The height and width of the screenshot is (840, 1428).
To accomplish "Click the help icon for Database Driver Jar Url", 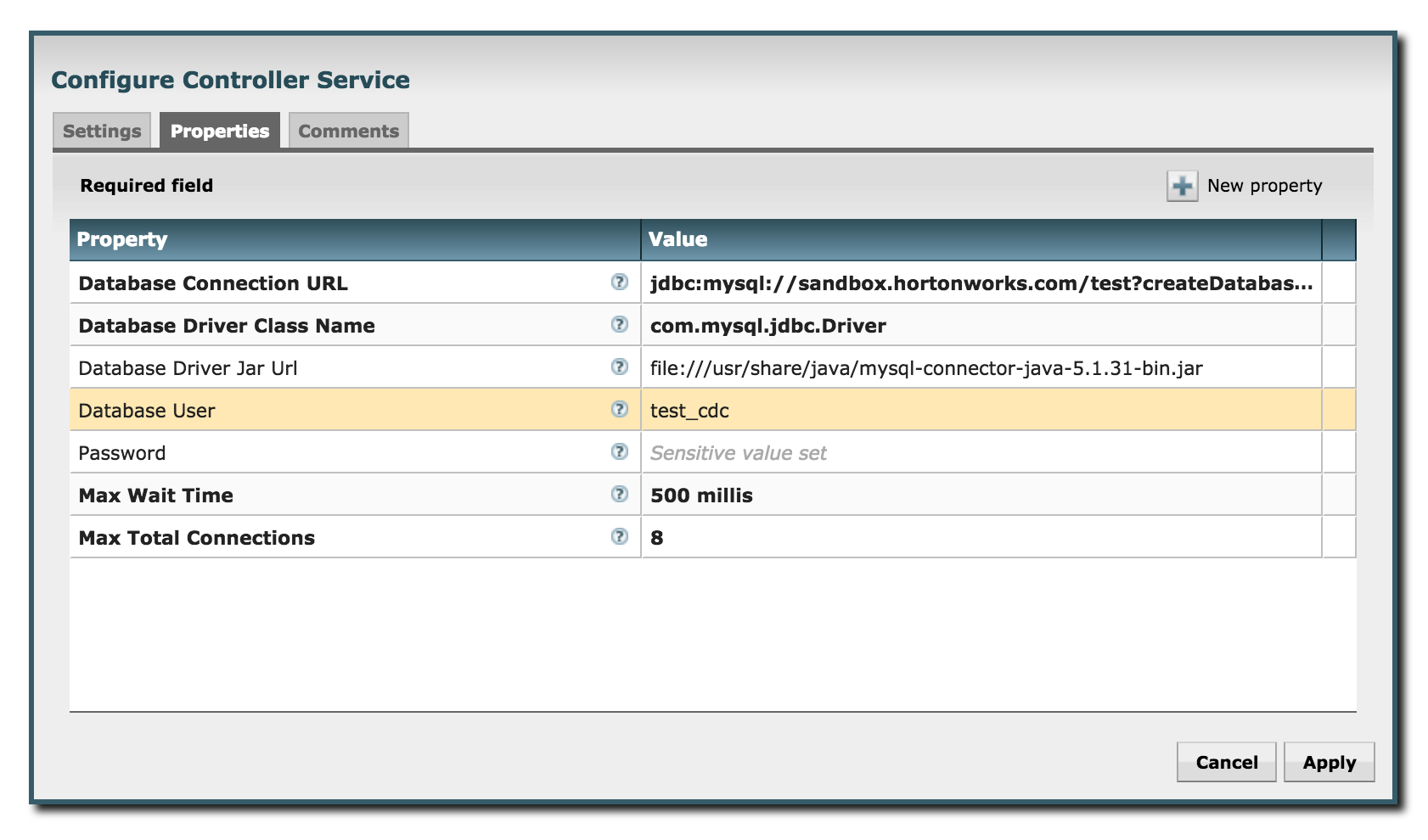I will point(620,368).
